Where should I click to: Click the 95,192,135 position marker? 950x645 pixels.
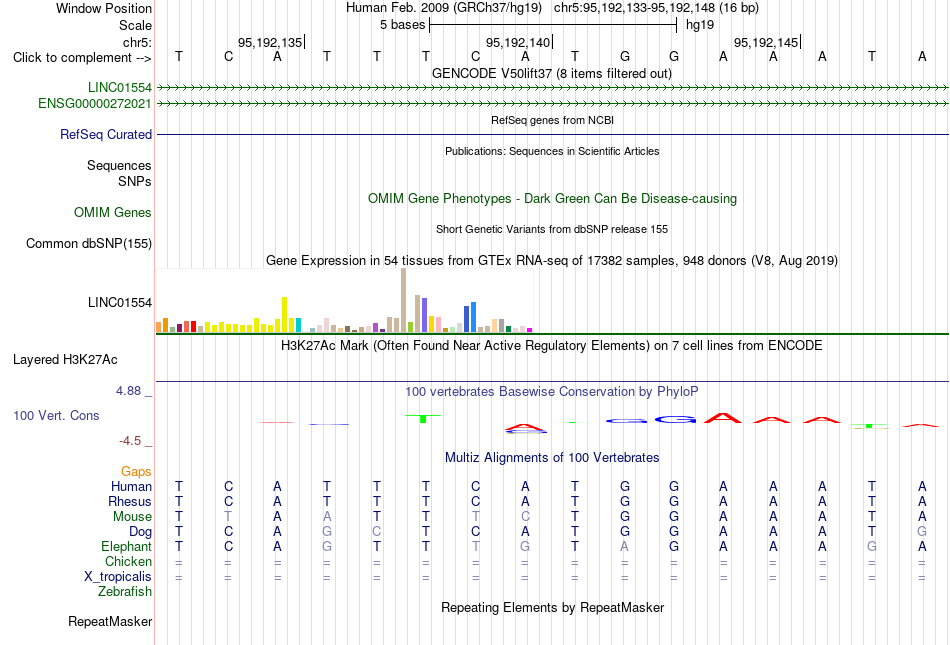coord(270,42)
